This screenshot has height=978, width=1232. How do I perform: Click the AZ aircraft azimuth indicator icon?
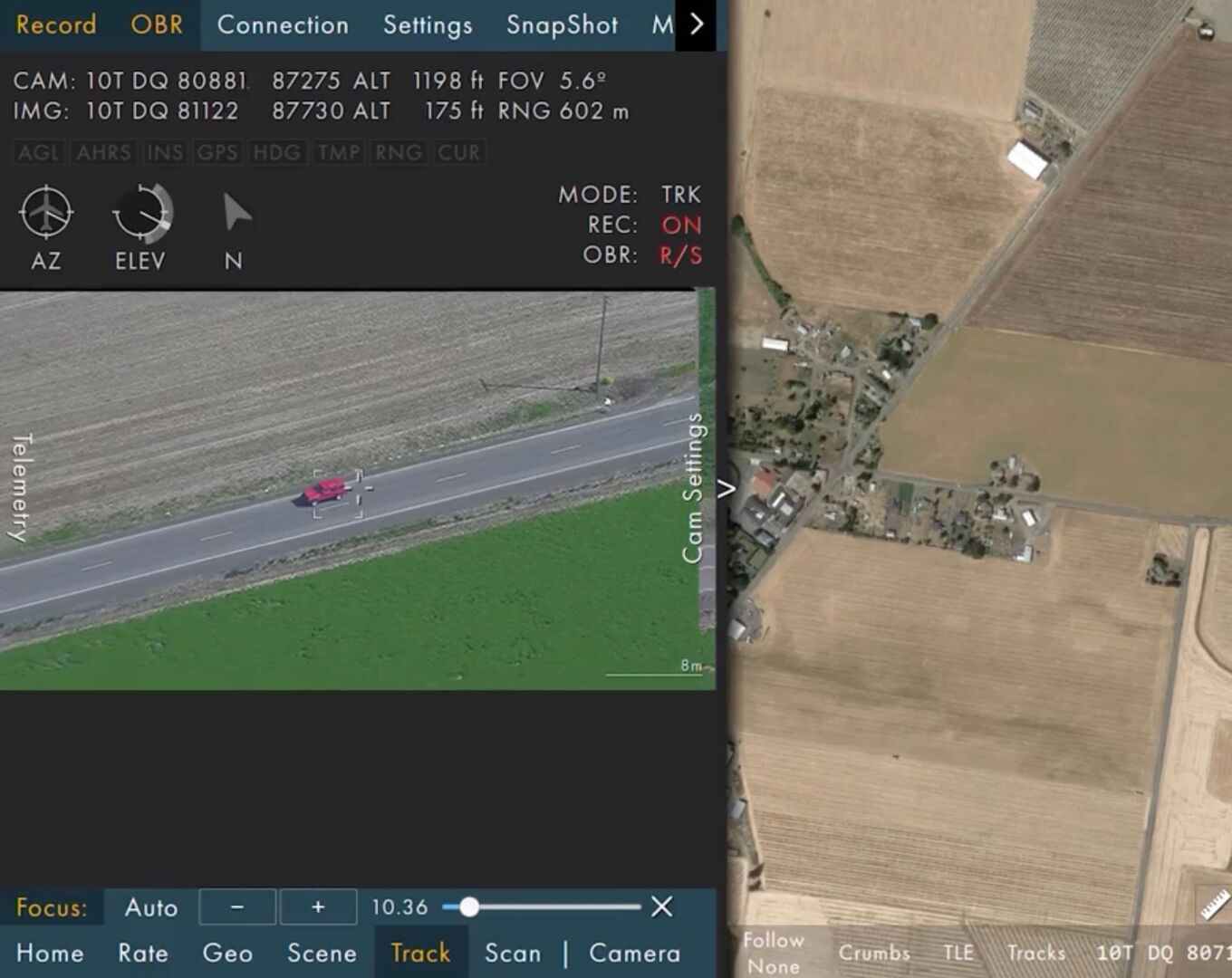(x=45, y=213)
